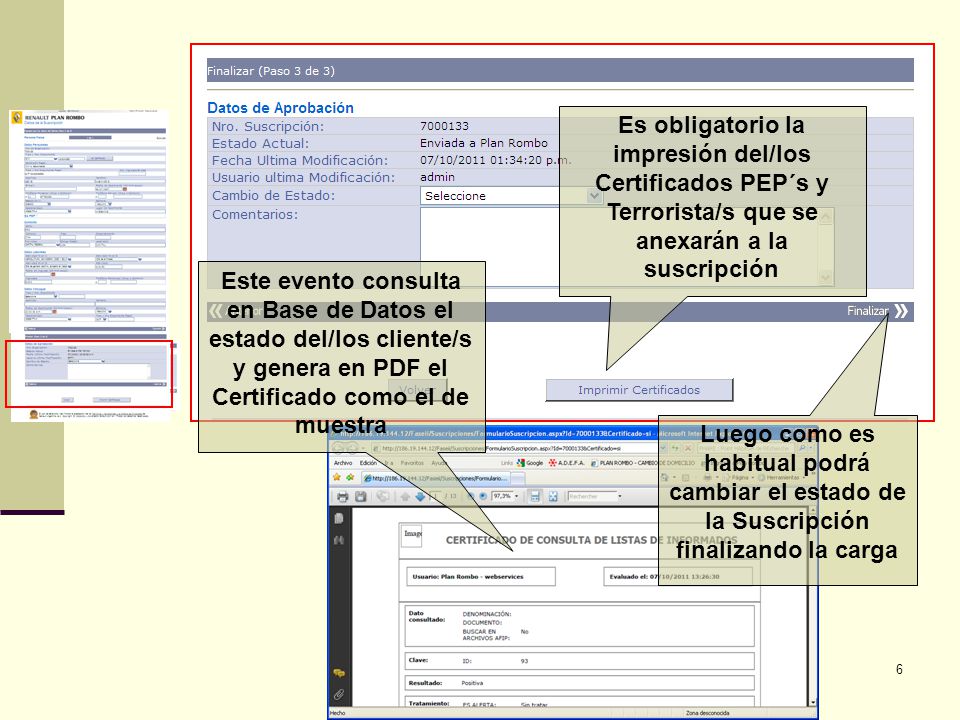960x720 pixels.
Task: Open the Pages panel in the PDF sidebar
Action: pyautogui.click(x=339, y=519)
